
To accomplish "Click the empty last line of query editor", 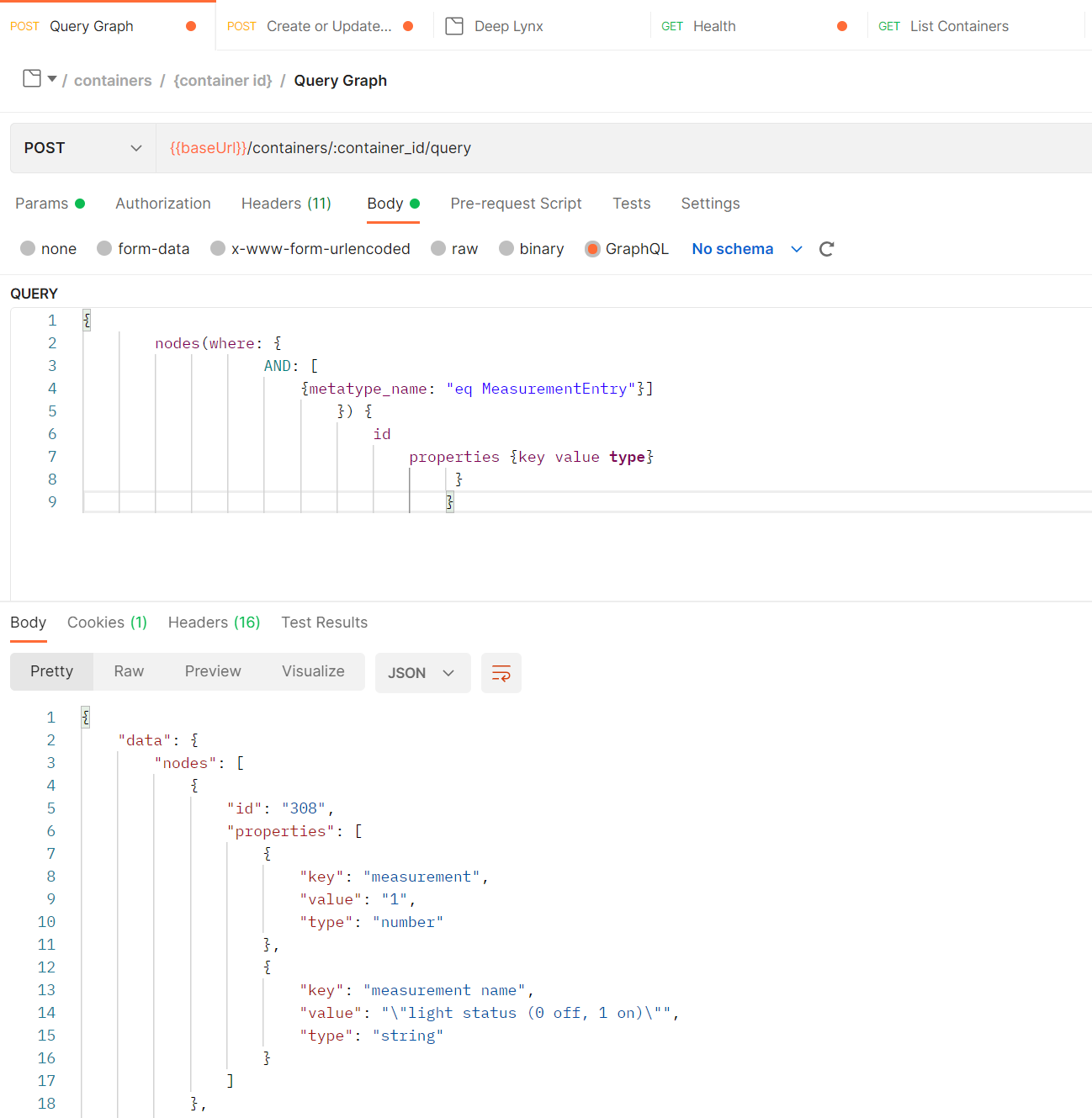I will [x=587, y=502].
